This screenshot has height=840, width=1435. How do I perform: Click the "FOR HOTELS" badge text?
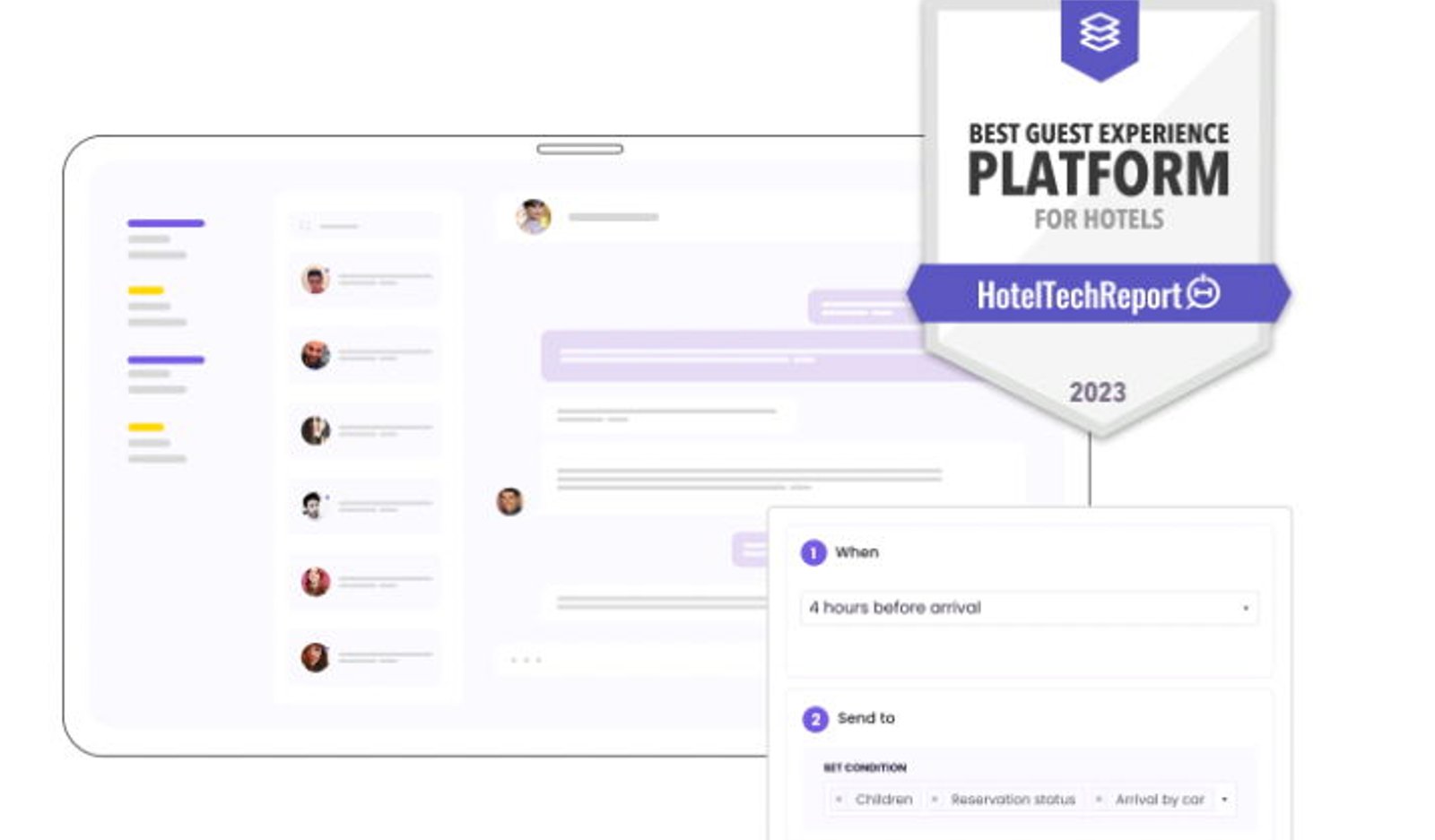coord(1099,219)
